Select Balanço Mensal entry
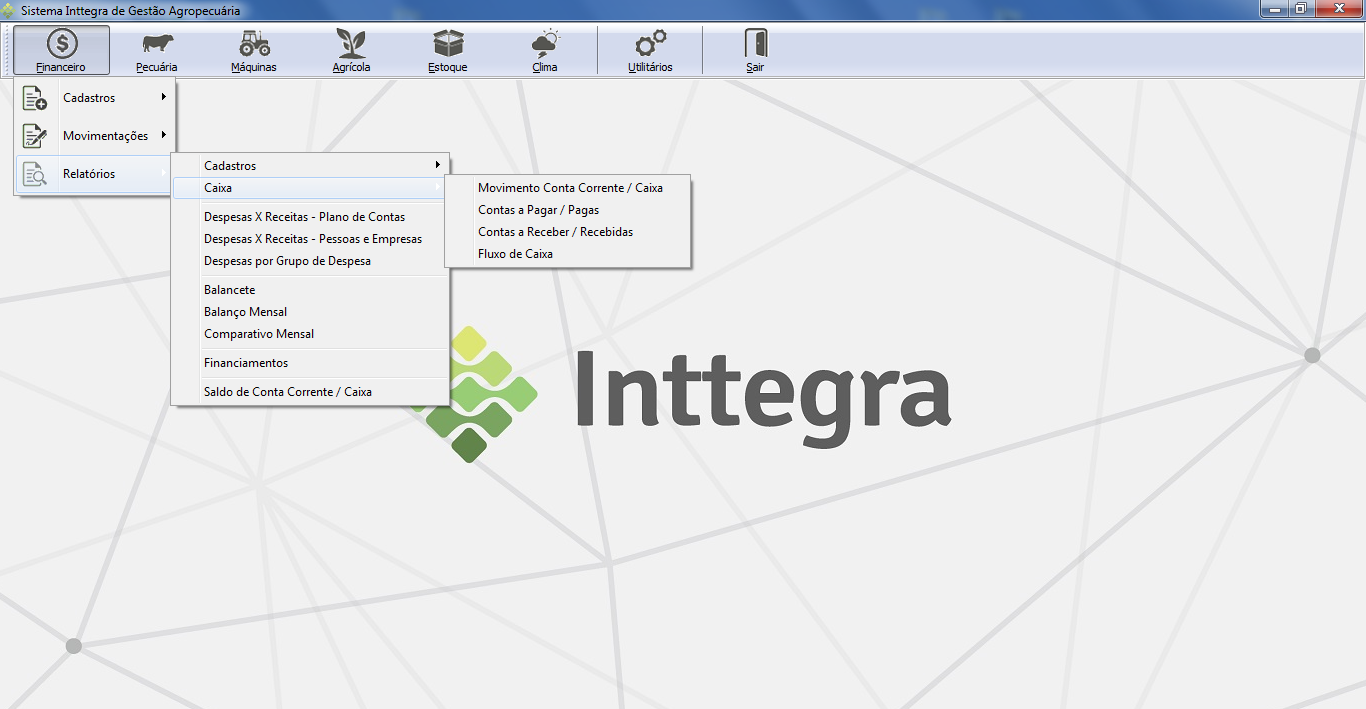This screenshot has height=709, width=1366. 245,312
